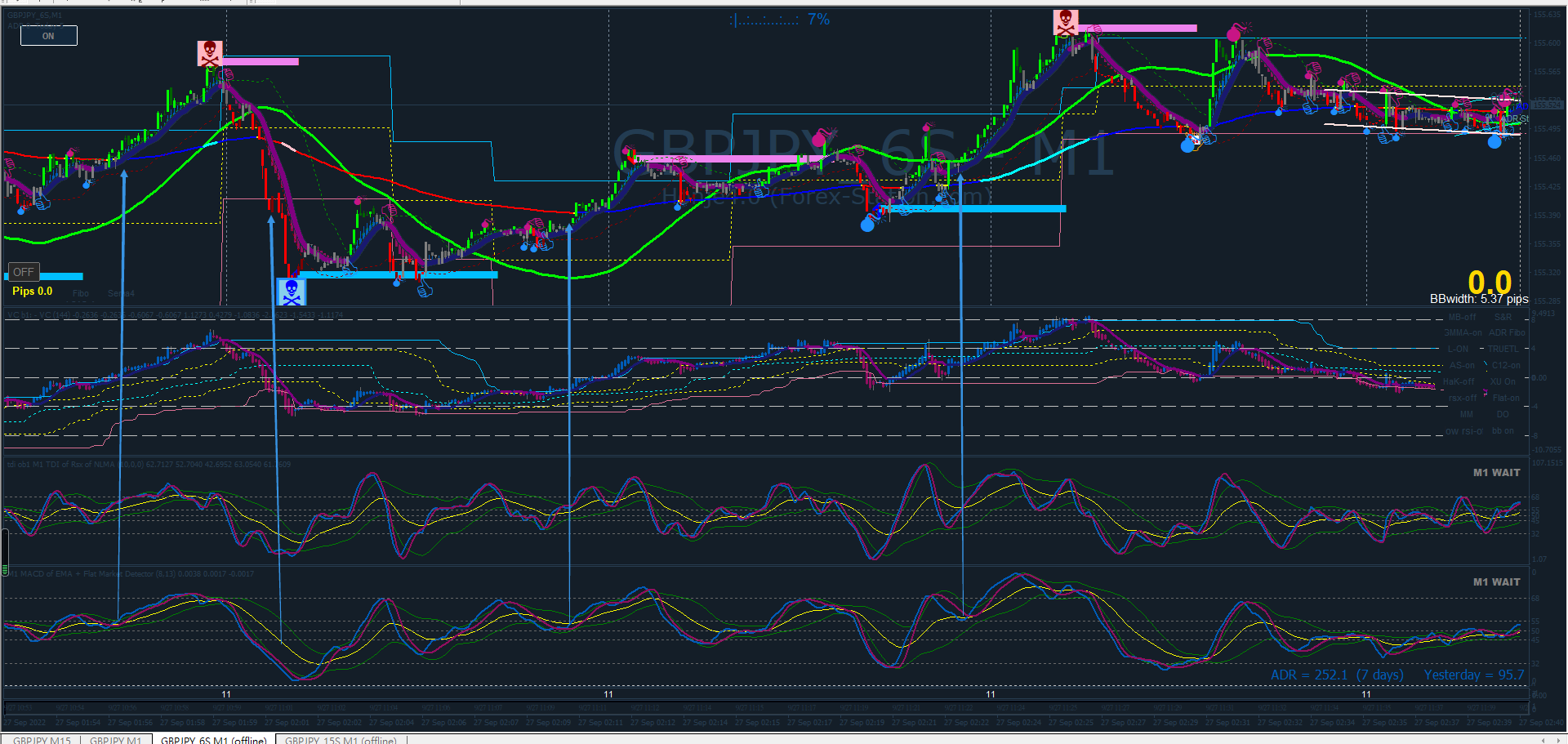1568x744 pixels.
Task: Toggle the GMMA-on indicator switch
Action: tap(1463, 332)
